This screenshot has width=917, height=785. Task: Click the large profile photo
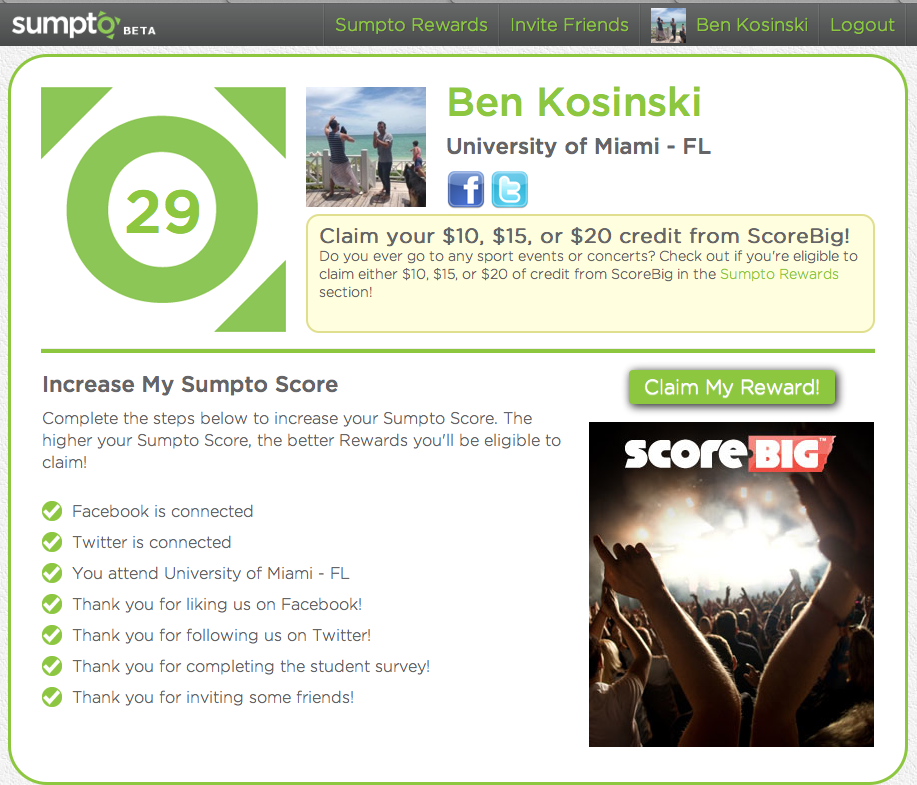[x=366, y=147]
